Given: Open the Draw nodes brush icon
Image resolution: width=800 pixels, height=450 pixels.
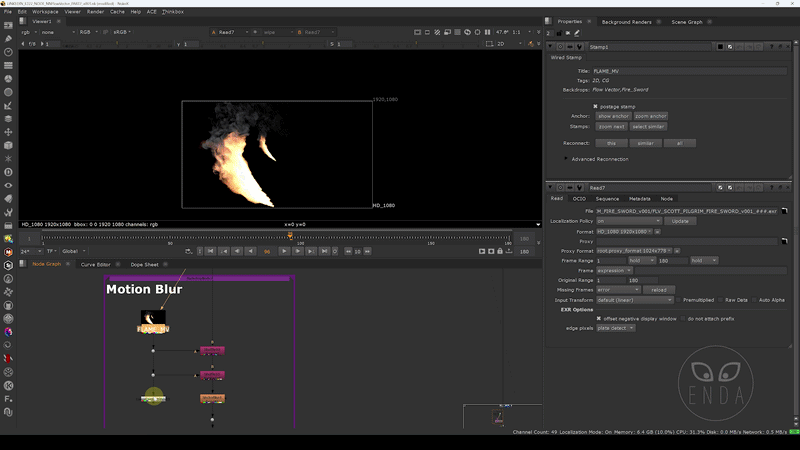Looking at the screenshot, I should click(x=8, y=38).
